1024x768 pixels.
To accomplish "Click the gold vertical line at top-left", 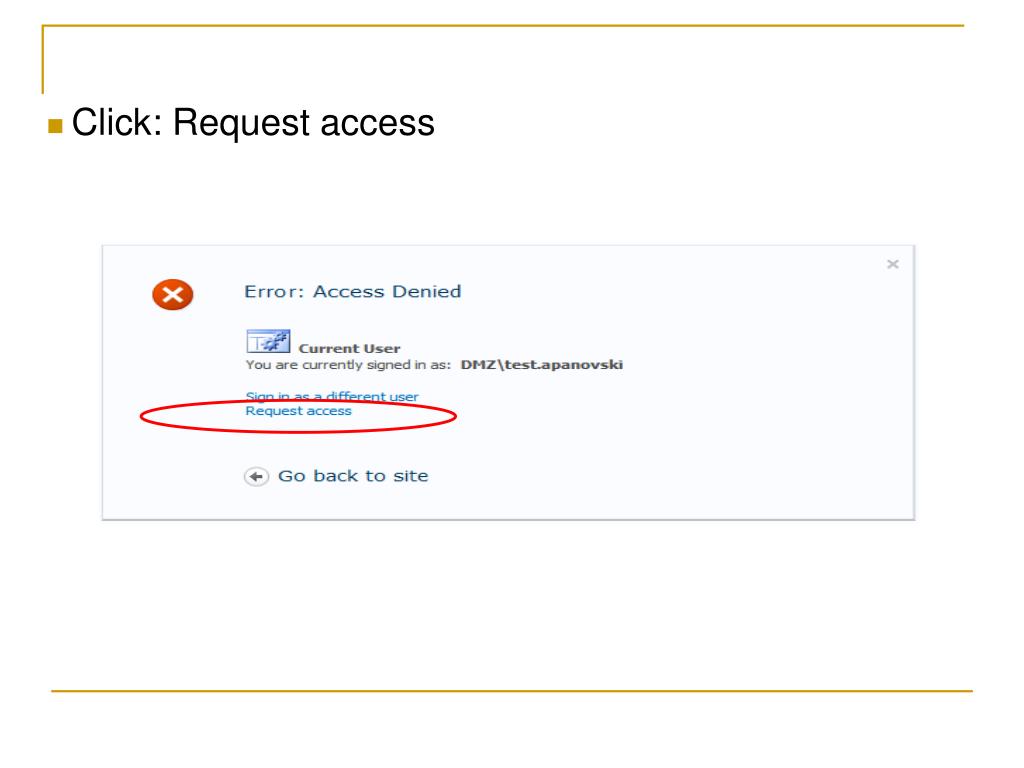I will [43, 59].
